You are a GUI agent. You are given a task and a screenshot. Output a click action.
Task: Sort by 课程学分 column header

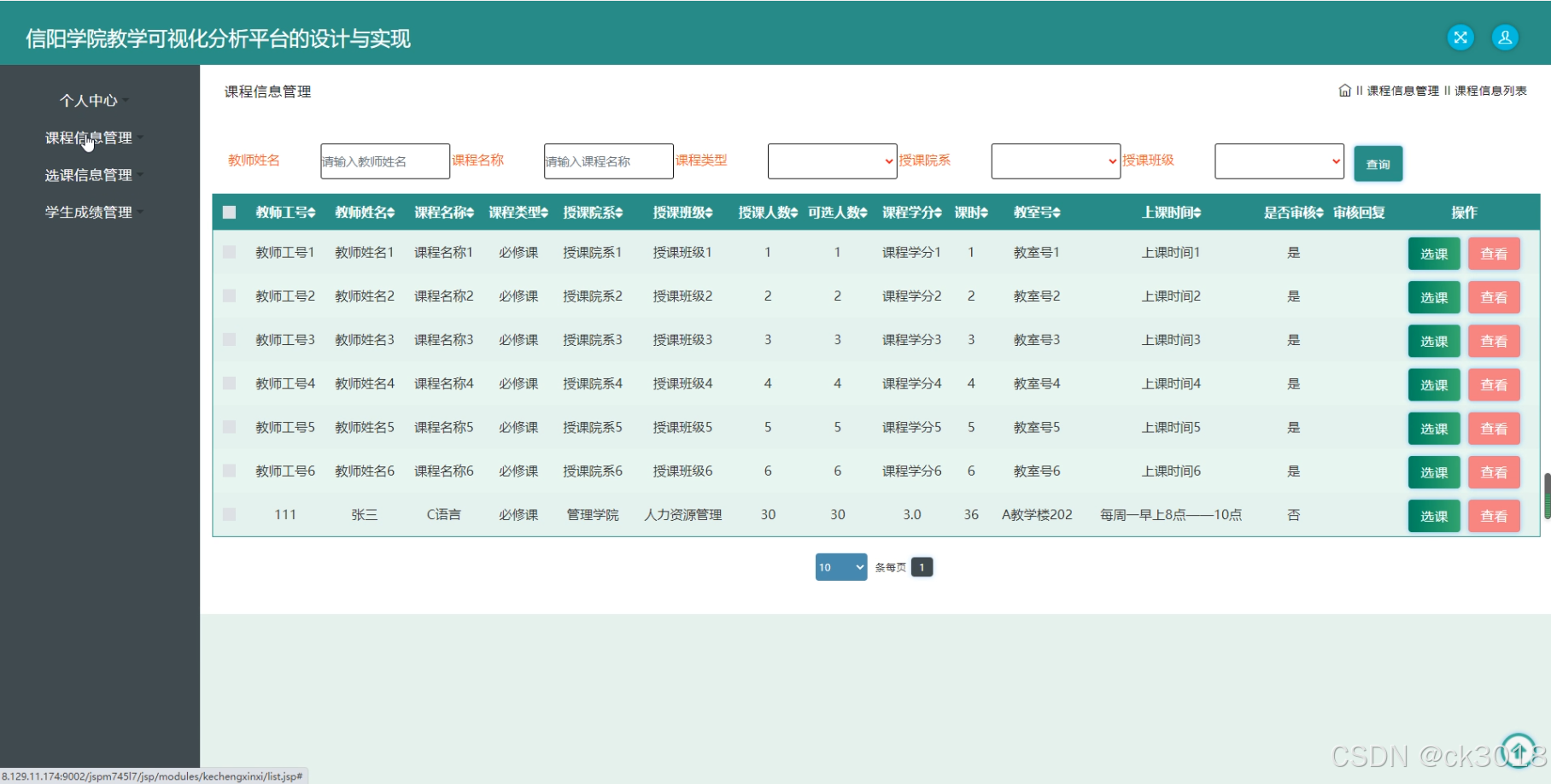click(912, 213)
